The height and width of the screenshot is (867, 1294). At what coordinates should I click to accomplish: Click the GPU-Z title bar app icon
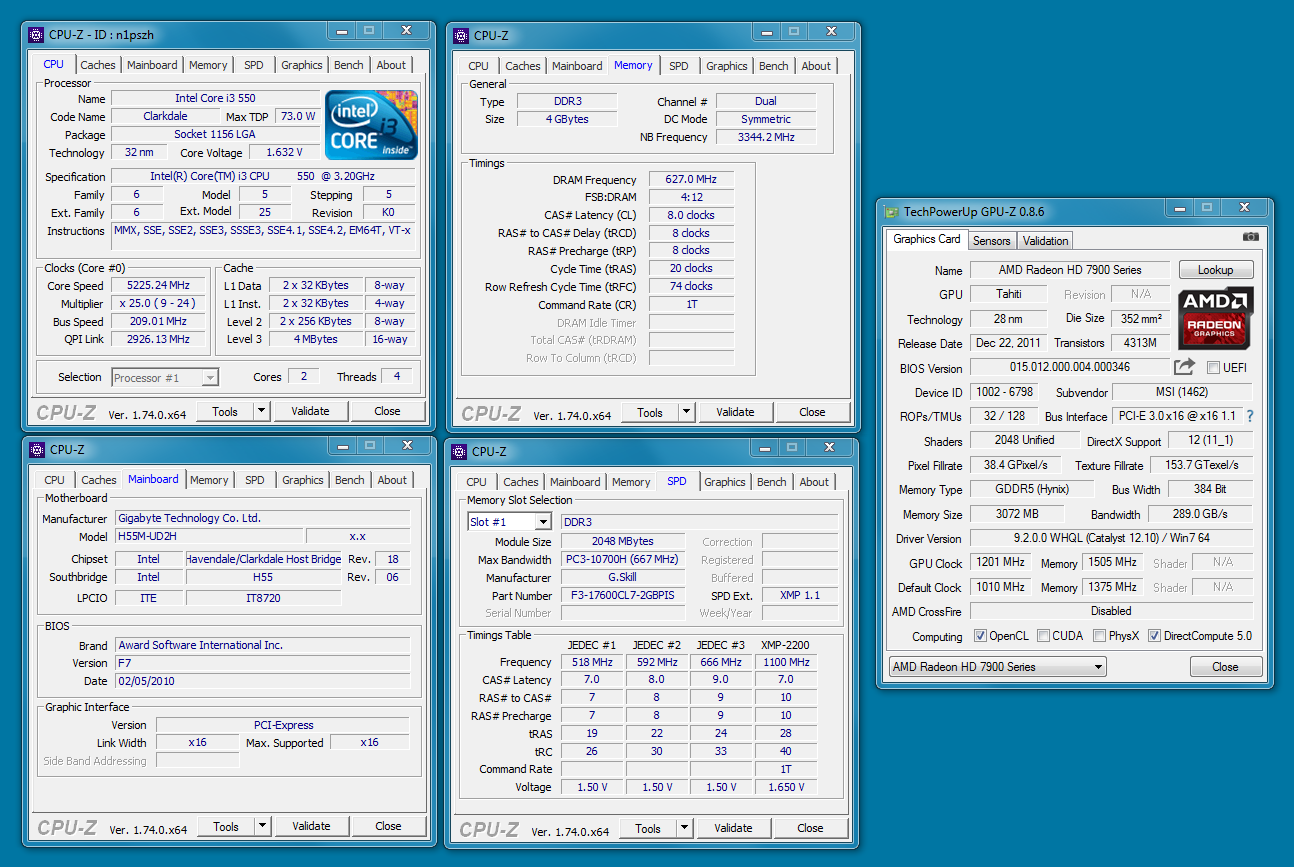[892, 211]
